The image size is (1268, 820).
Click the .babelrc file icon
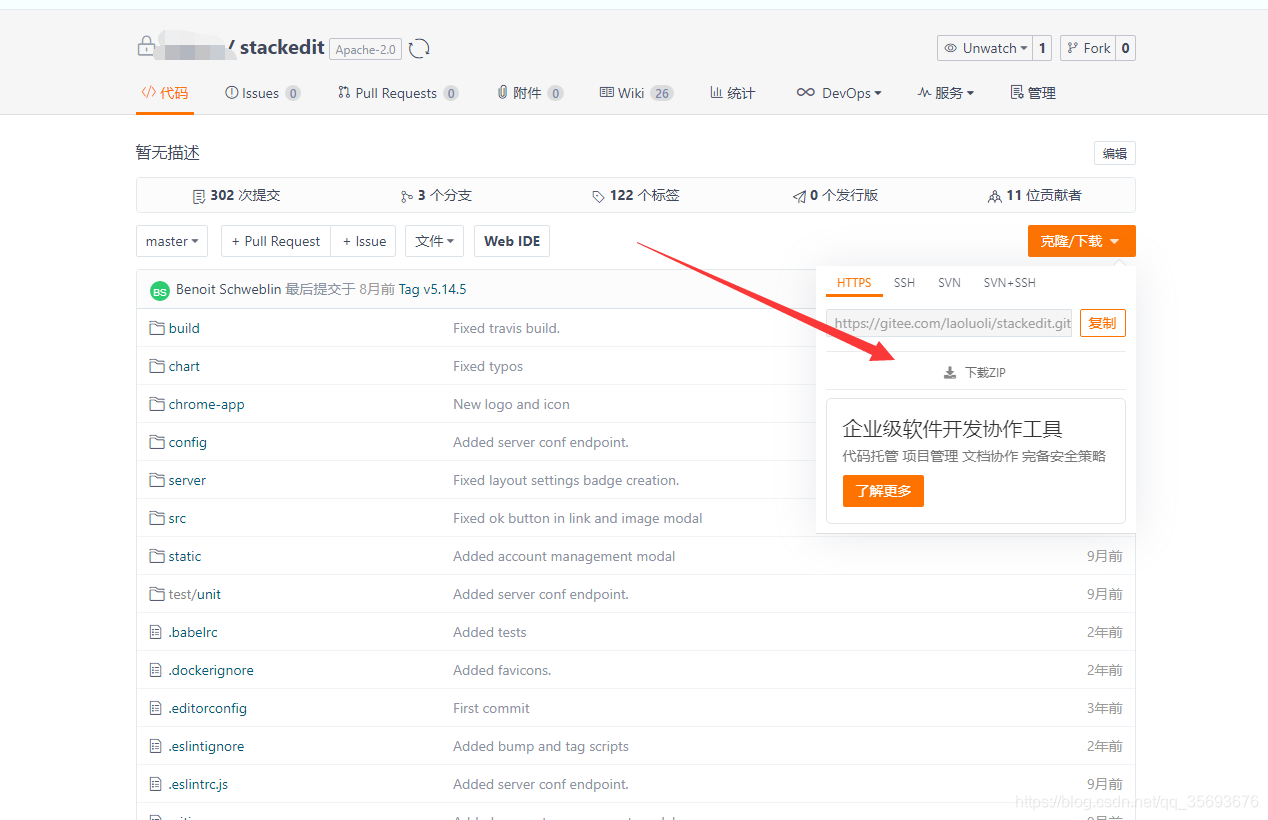tap(155, 632)
